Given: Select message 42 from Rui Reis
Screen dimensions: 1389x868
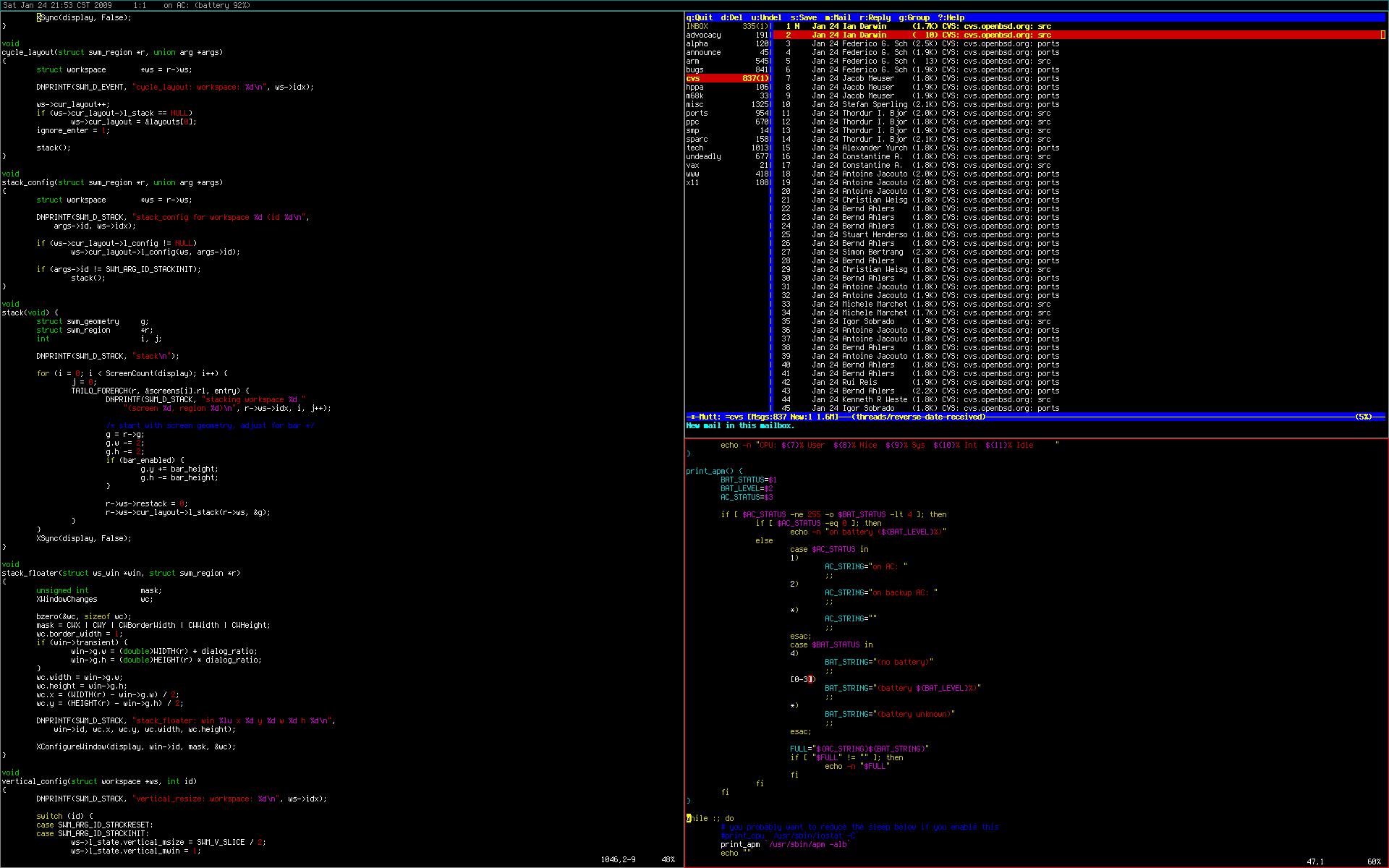Looking at the screenshot, I should 859,382.
